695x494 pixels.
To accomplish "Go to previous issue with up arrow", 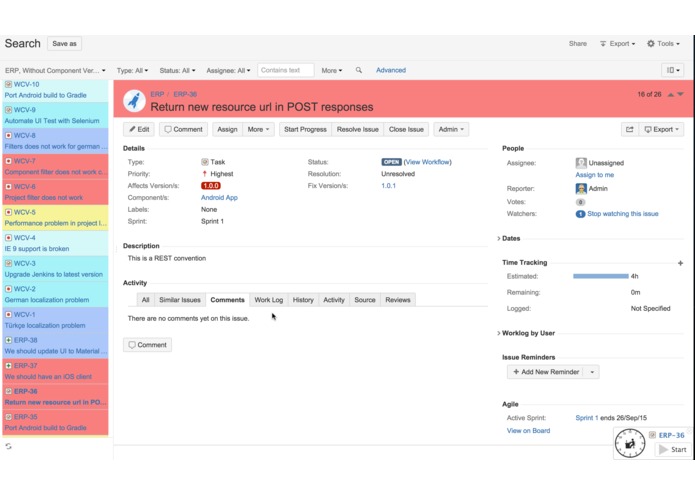I will (671, 94).
